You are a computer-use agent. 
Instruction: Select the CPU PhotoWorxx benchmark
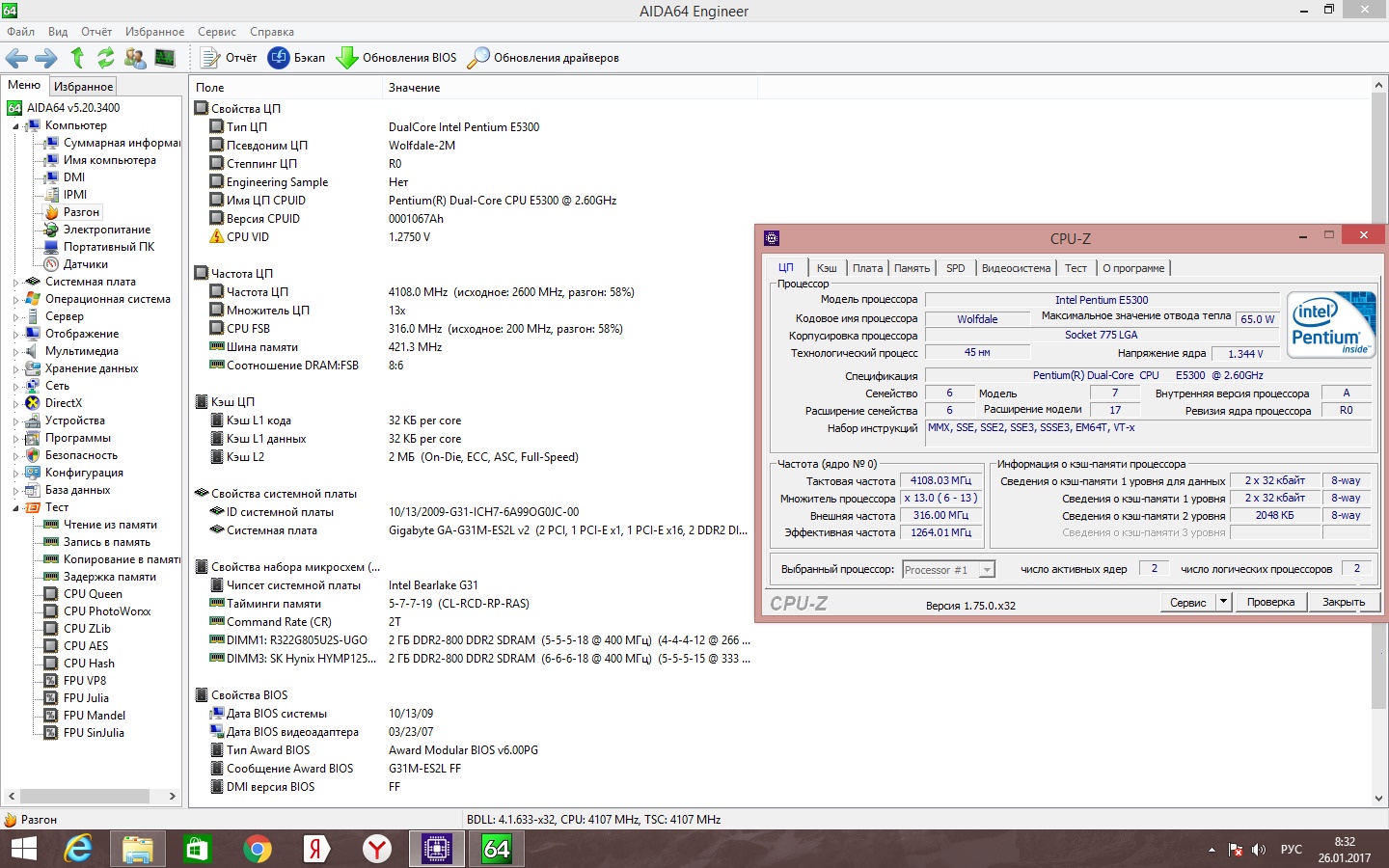[107, 611]
